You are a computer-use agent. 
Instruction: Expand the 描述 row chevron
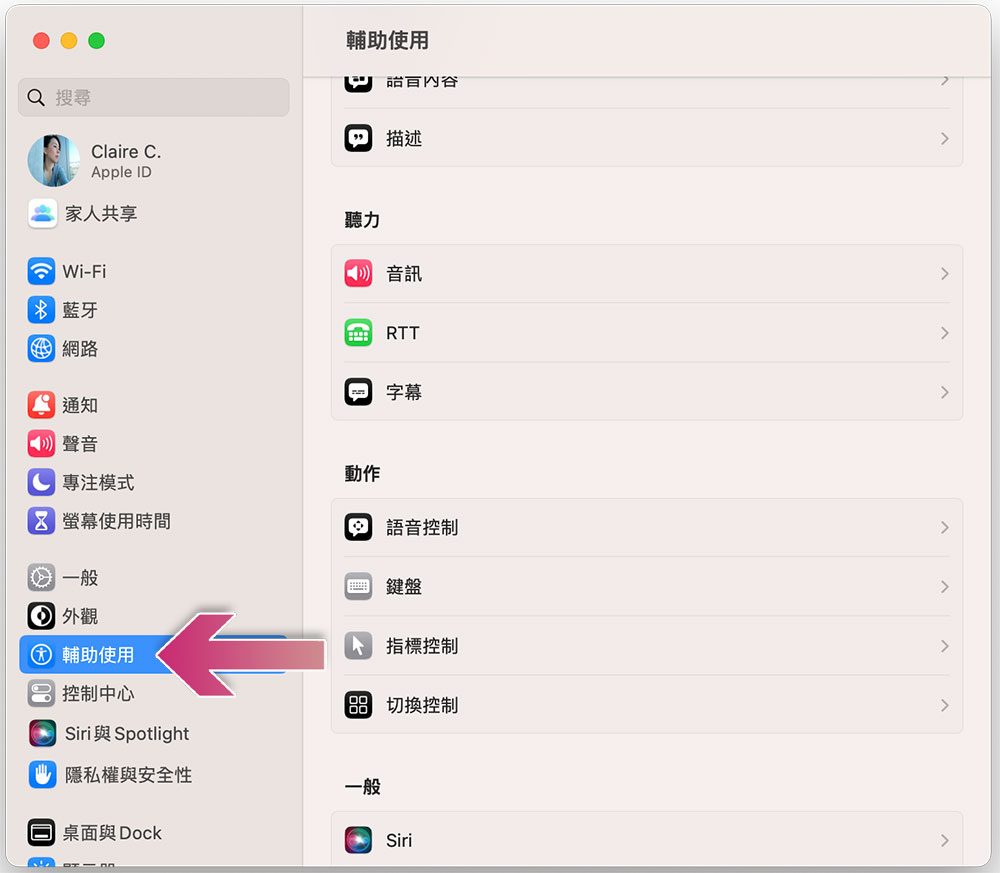click(x=945, y=138)
